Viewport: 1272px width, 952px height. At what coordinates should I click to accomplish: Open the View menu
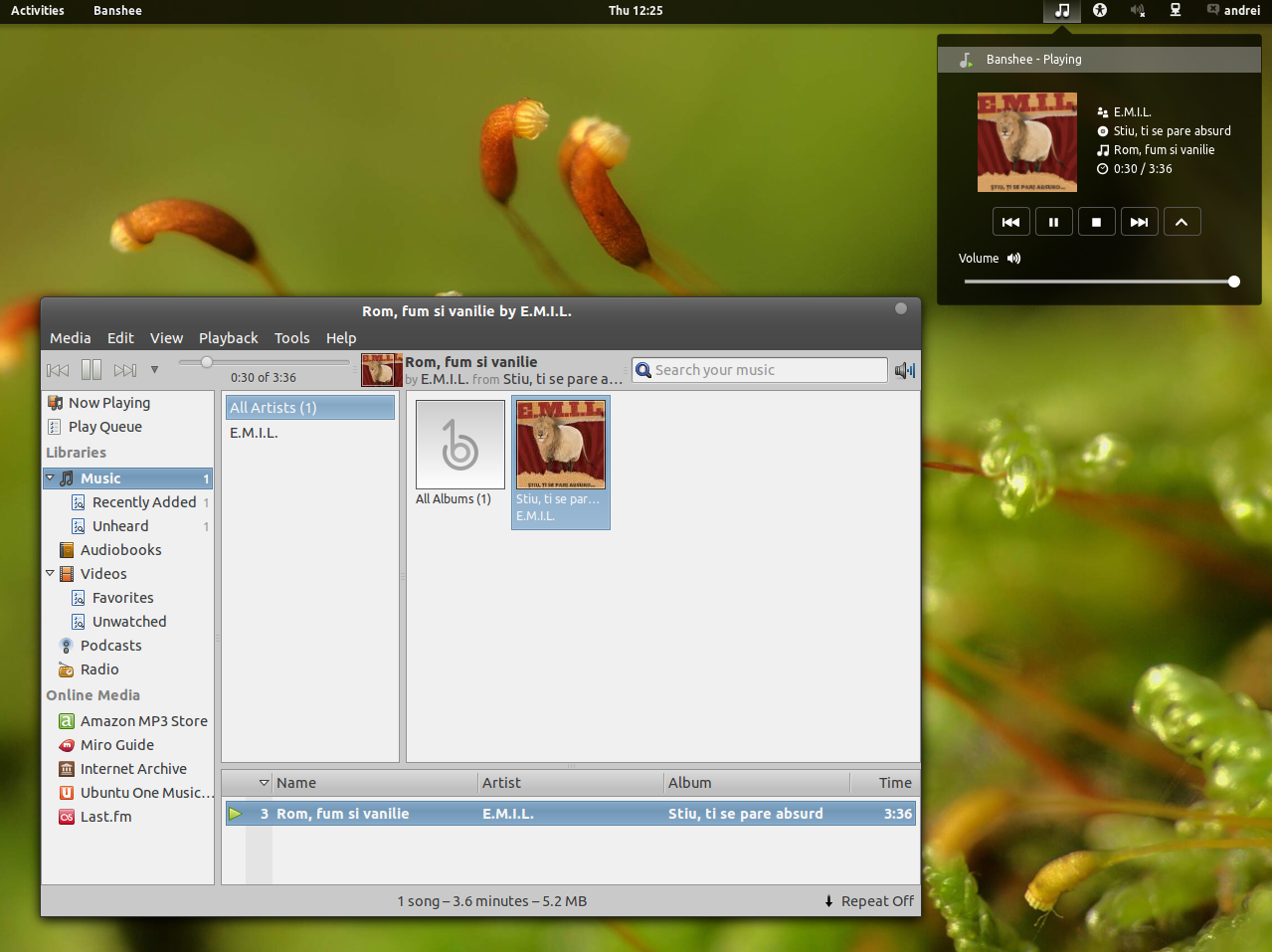(166, 338)
